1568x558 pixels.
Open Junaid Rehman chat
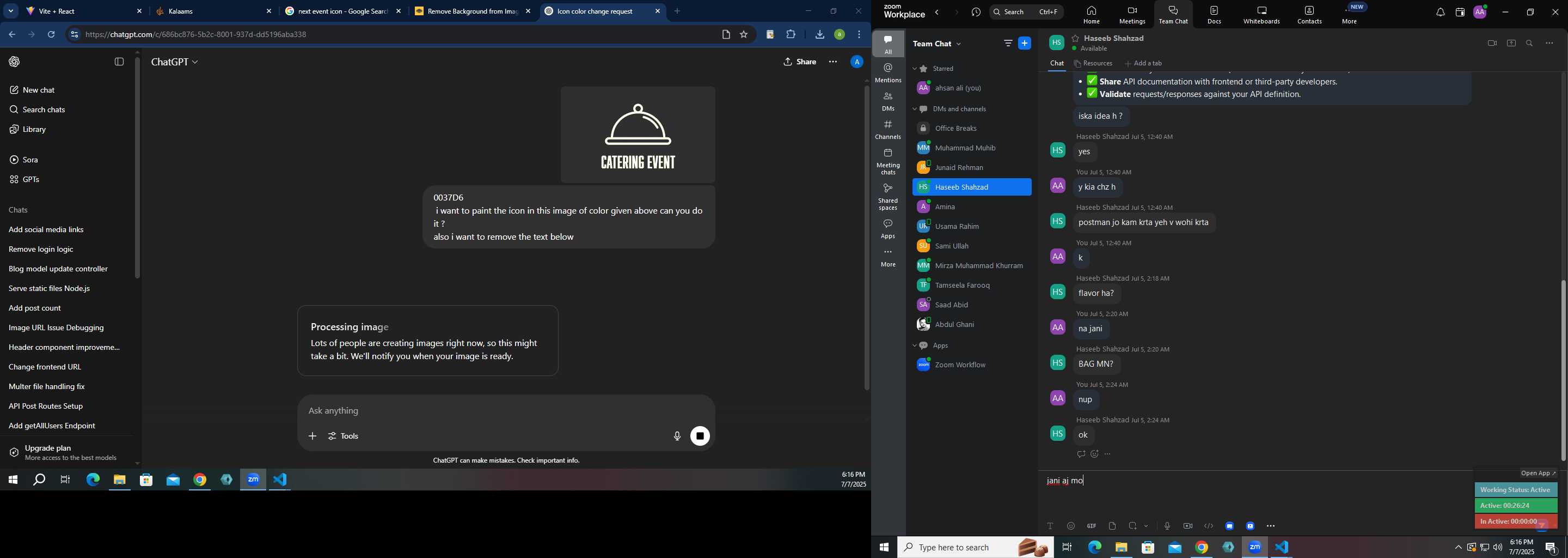point(971,167)
